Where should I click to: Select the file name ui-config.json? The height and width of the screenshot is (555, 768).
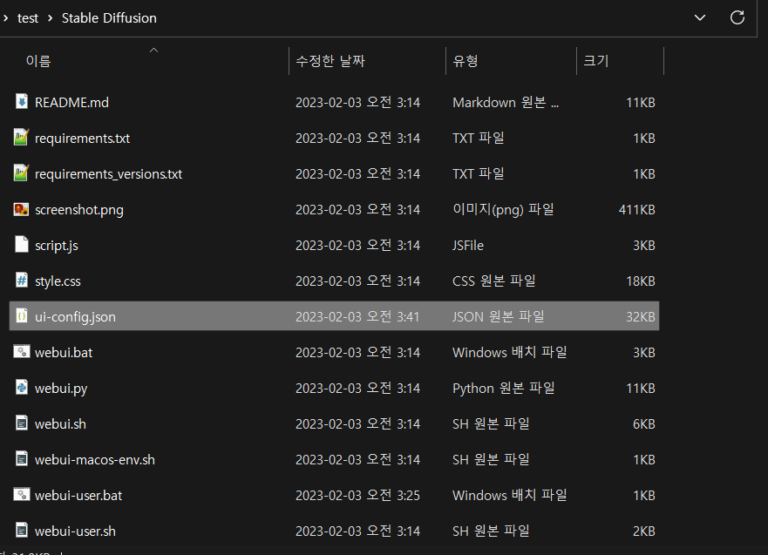pyautogui.click(x=75, y=317)
